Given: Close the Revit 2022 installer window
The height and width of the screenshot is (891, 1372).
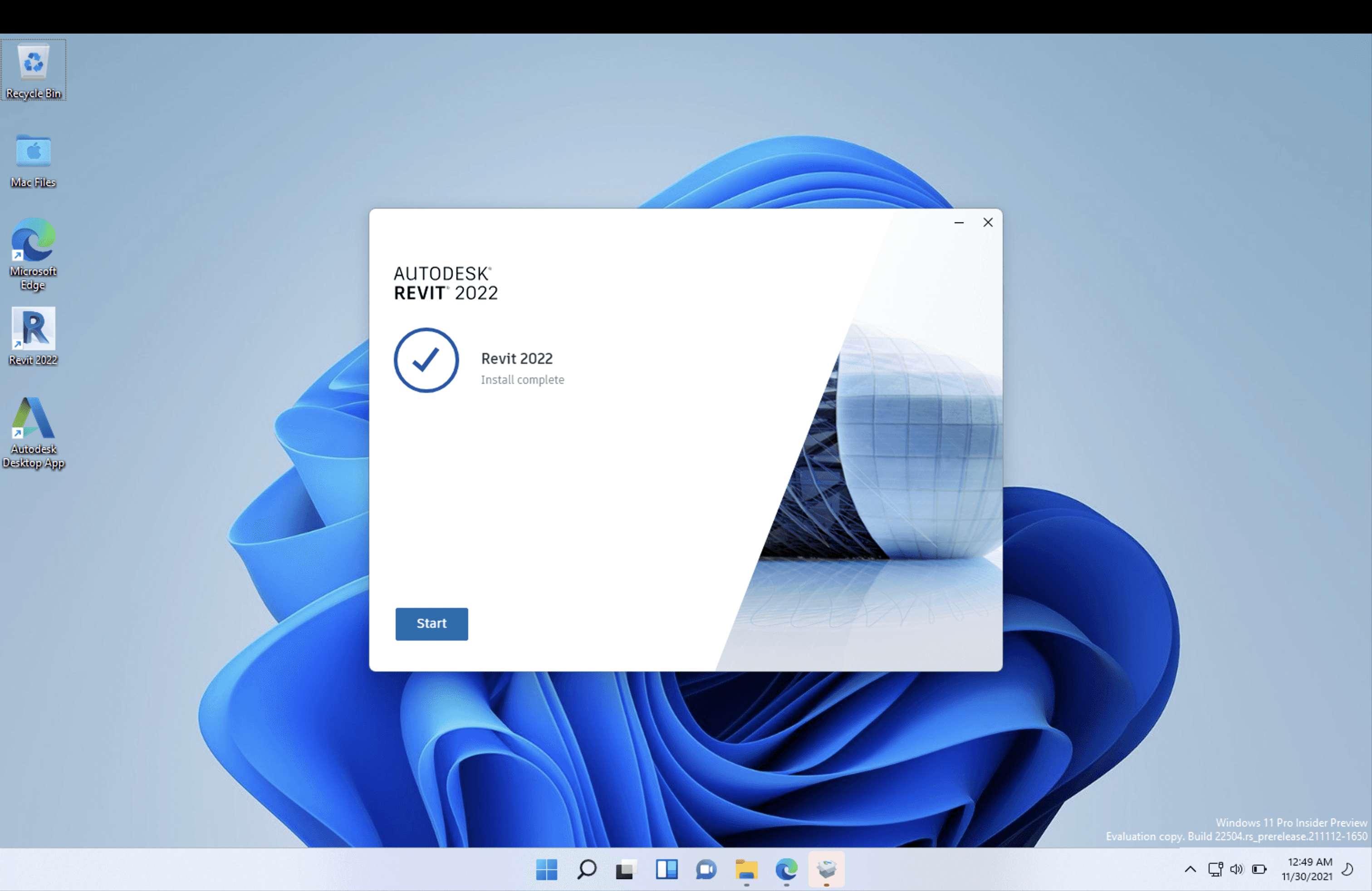Looking at the screenshot, I should tap(988, 222).
